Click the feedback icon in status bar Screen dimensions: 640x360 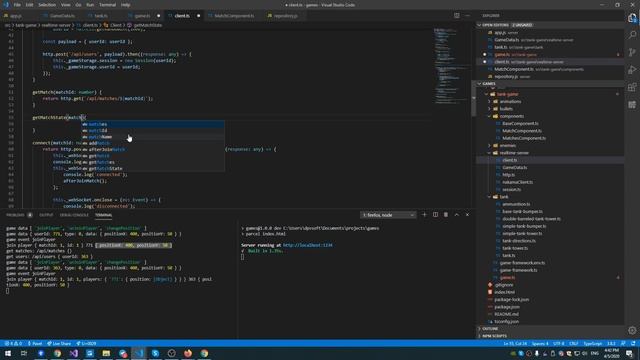[623, 344]
